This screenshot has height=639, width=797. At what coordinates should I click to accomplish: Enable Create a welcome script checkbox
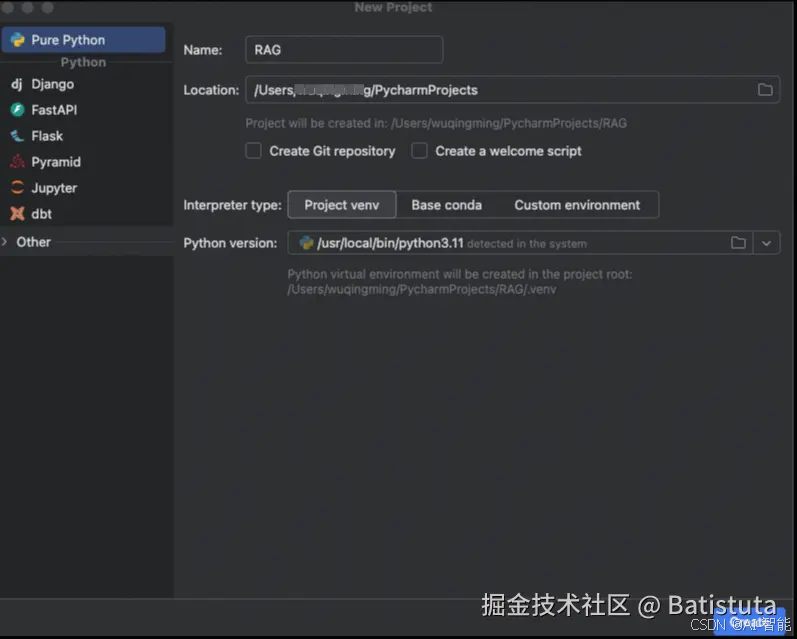(x=419, y=151)
